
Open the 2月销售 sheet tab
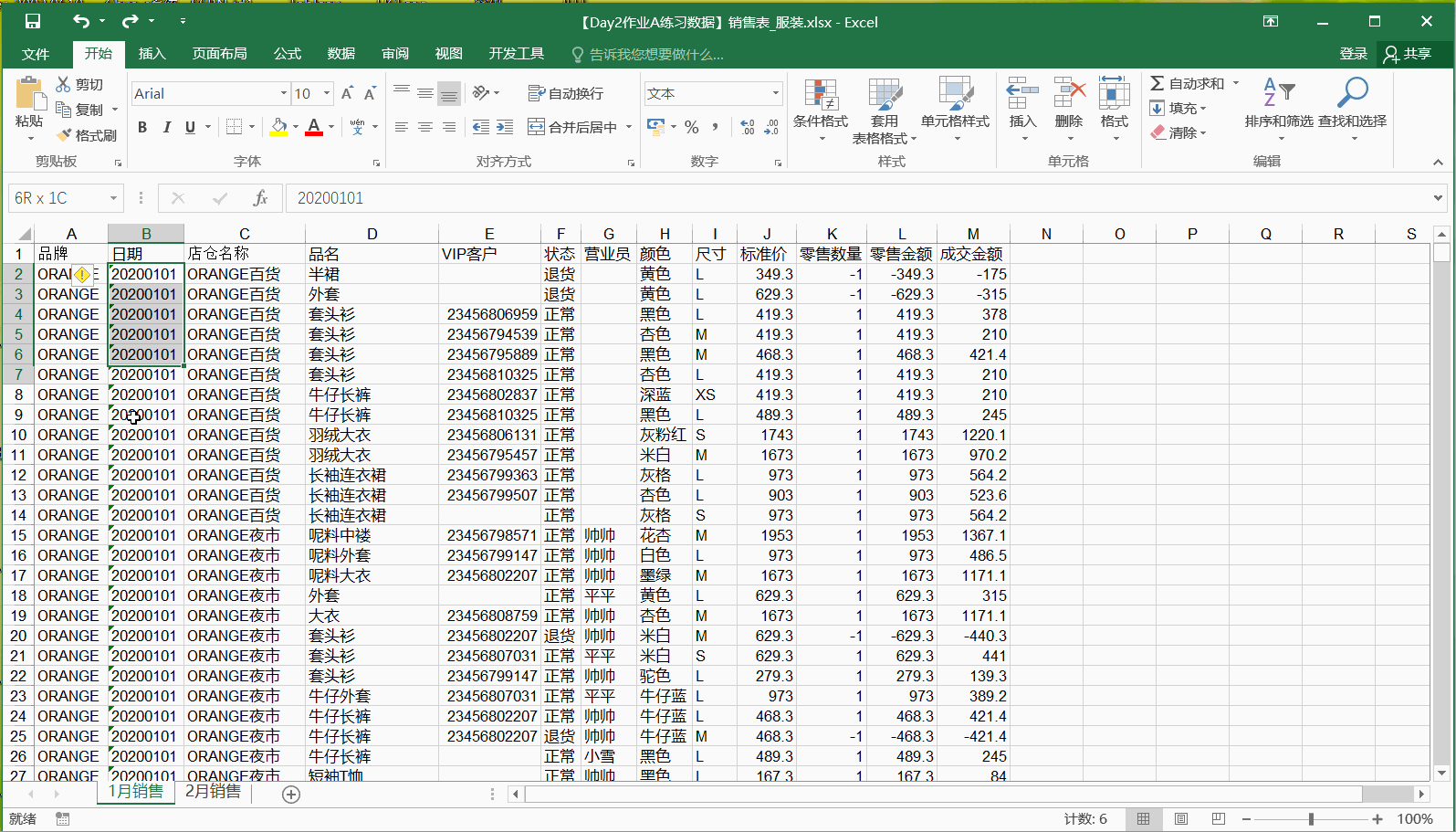[x=214, y=792]
